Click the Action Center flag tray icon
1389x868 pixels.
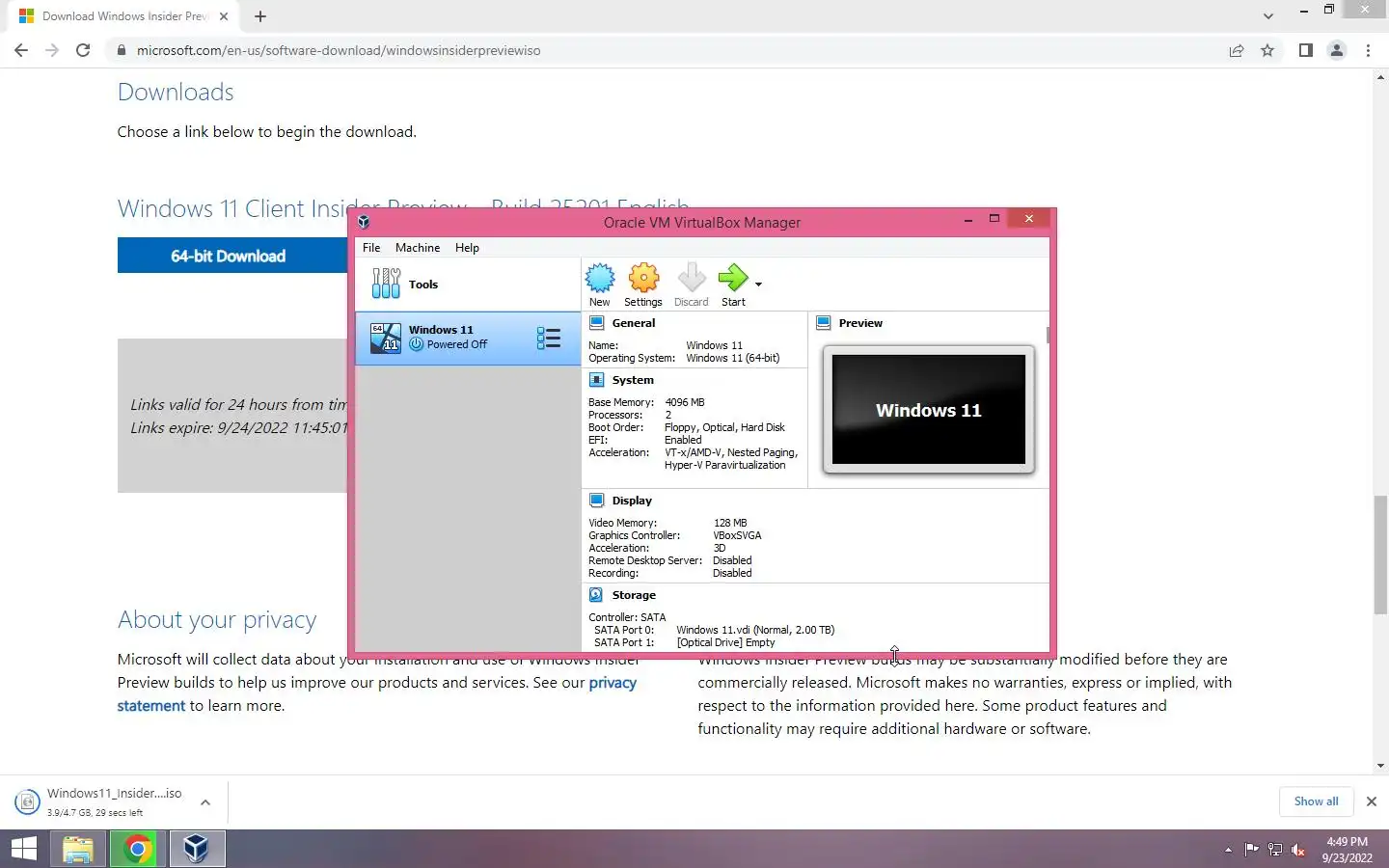click(1251, 850)
